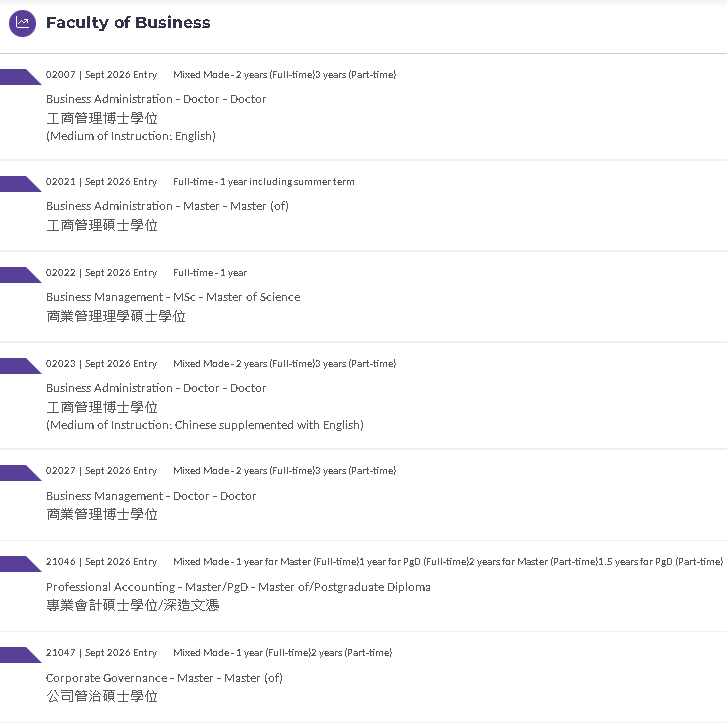Select Business Management - MSc - Master of Science
Viewport: 727px width, 725px height.
[x=173, y=297]
